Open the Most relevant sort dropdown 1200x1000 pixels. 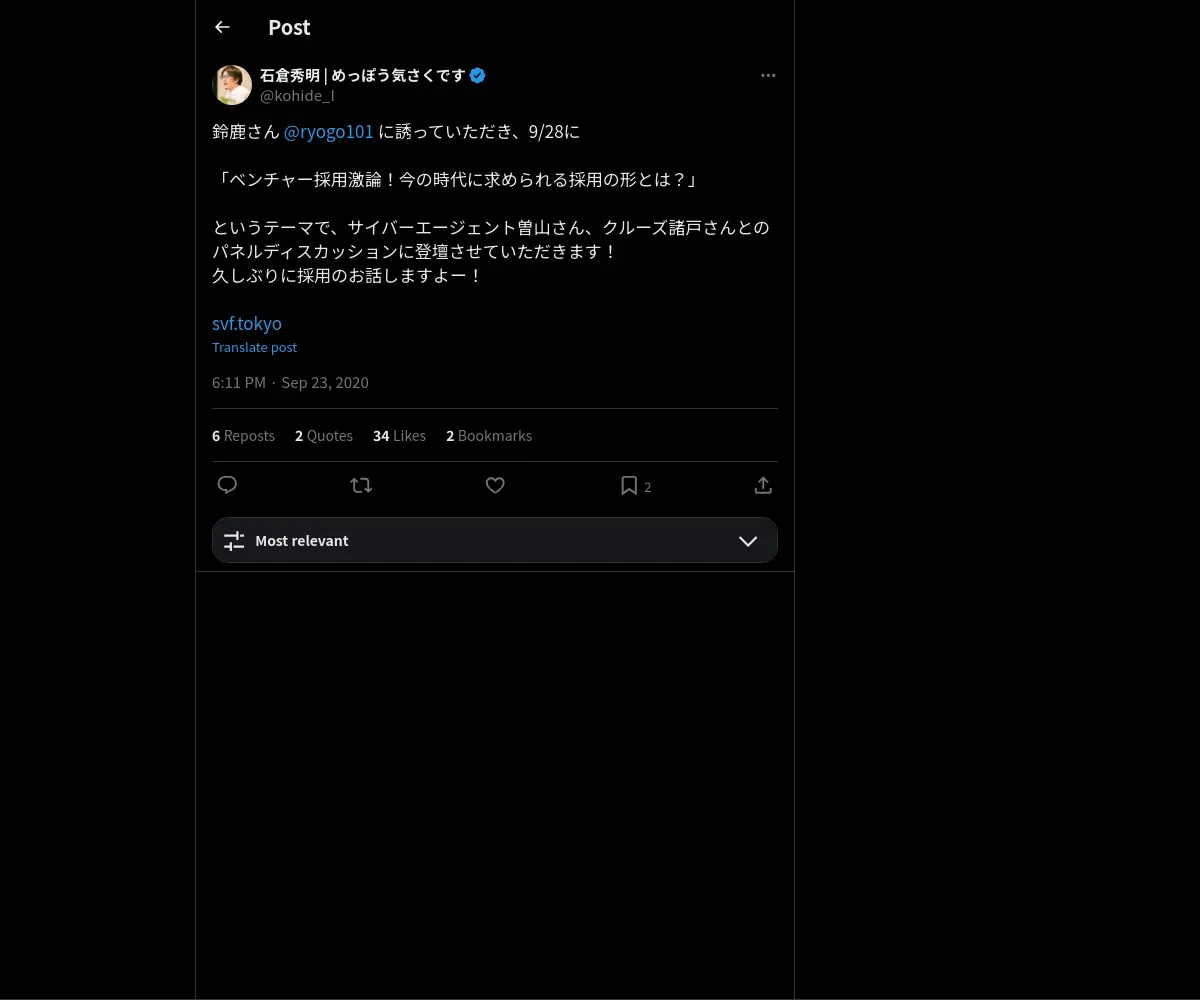pos(495,540)
